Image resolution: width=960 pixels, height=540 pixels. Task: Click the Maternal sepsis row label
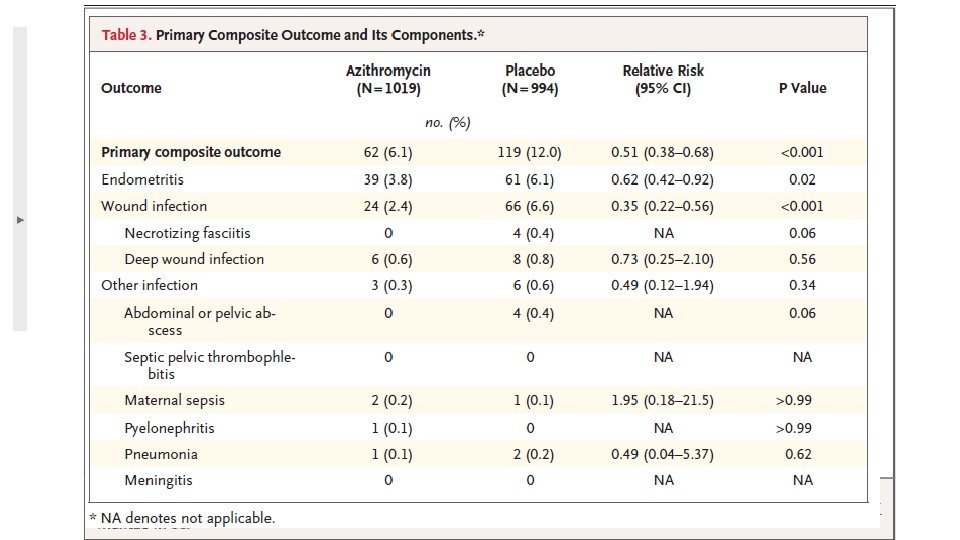coord(174,400)
